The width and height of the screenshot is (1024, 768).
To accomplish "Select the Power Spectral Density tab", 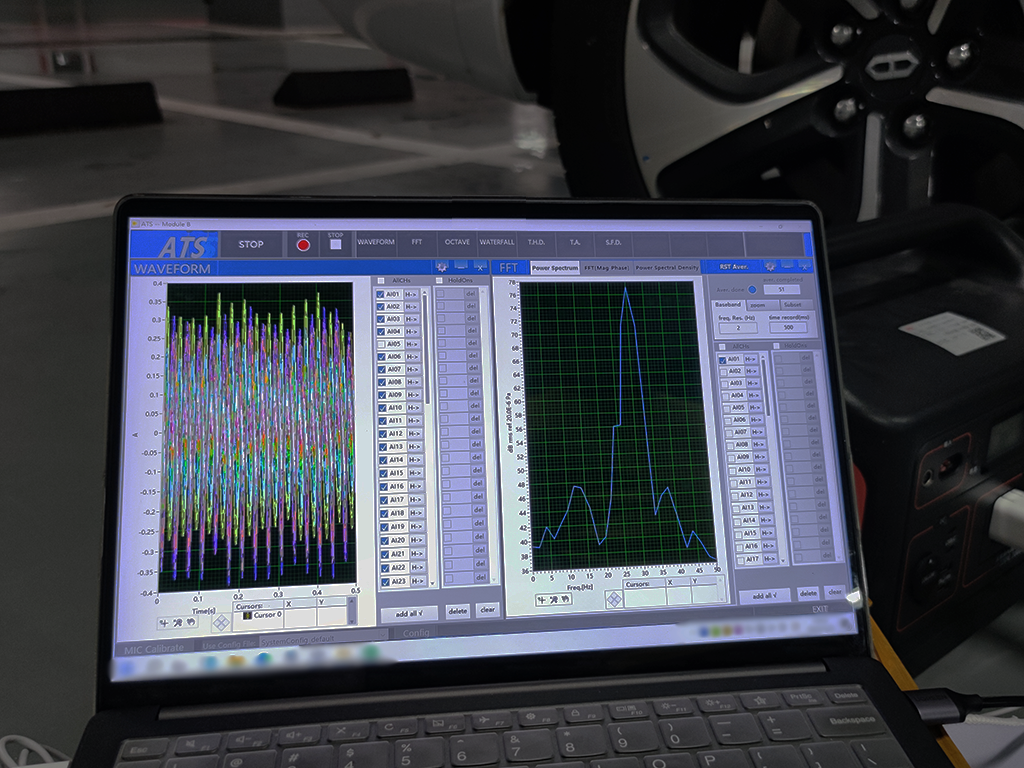I will coord(667,268).
